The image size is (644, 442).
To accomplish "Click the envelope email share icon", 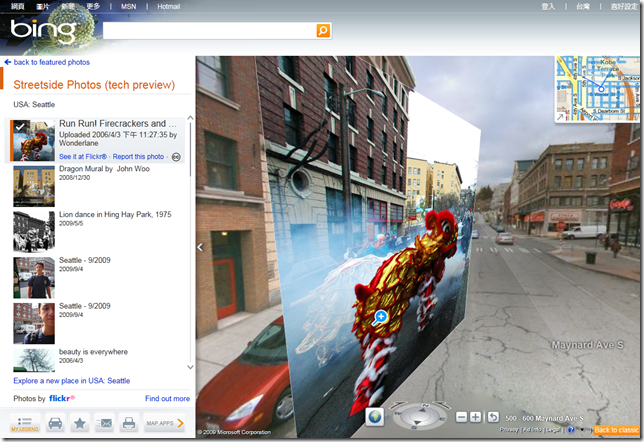I will [x=105, y=423].
